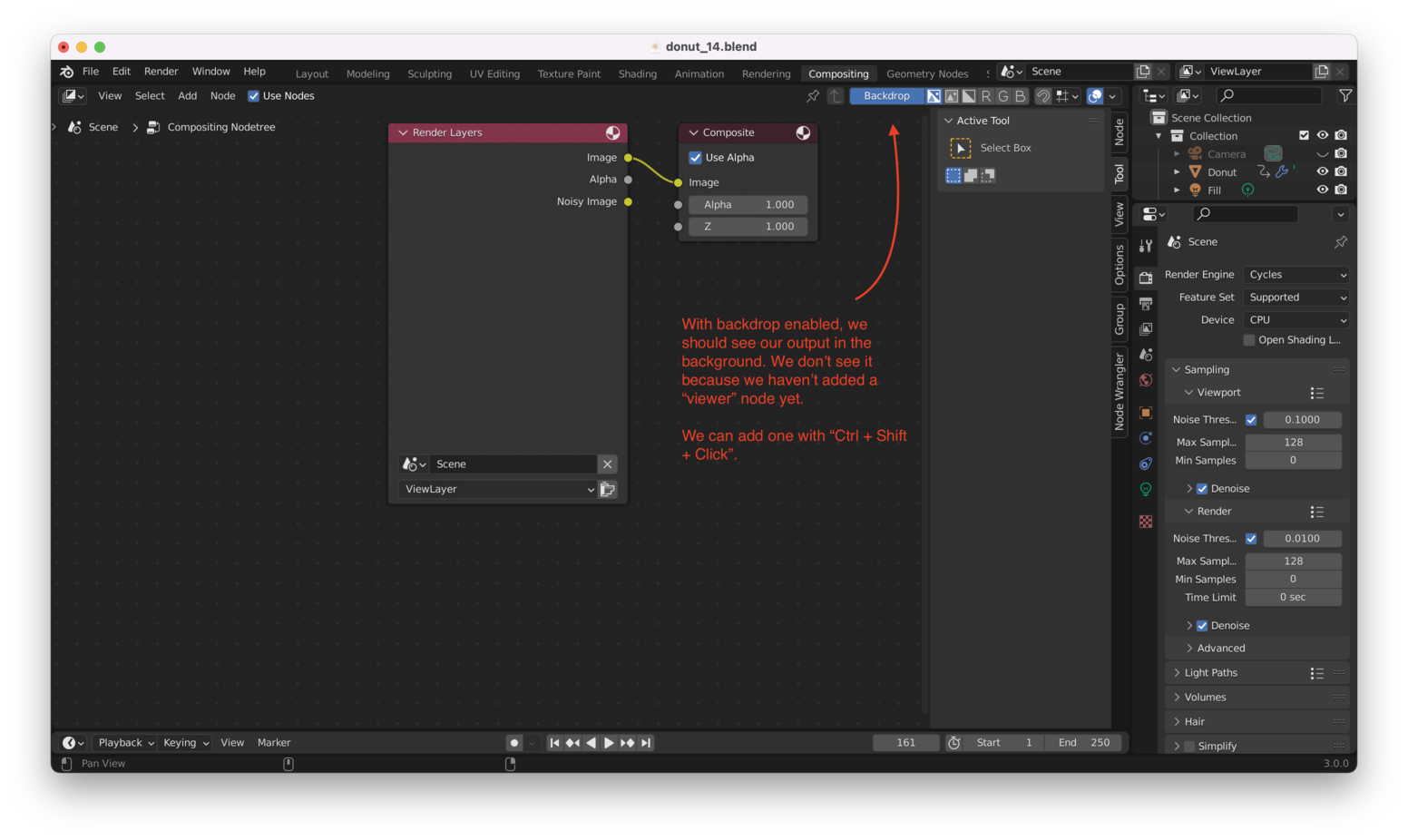Open the Output properties tab icon

tap(1146, 303)
